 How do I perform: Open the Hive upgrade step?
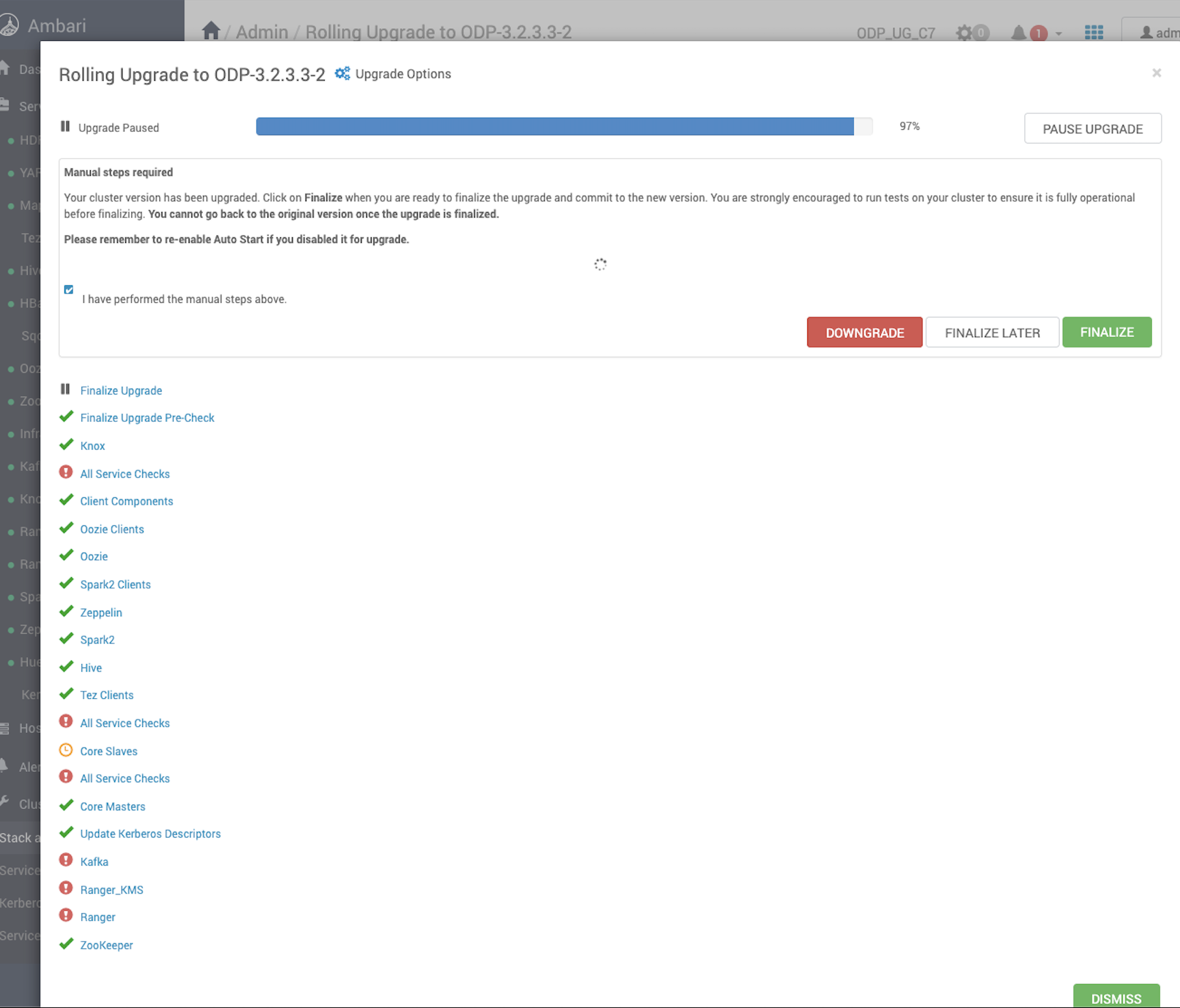click(91, 668)
